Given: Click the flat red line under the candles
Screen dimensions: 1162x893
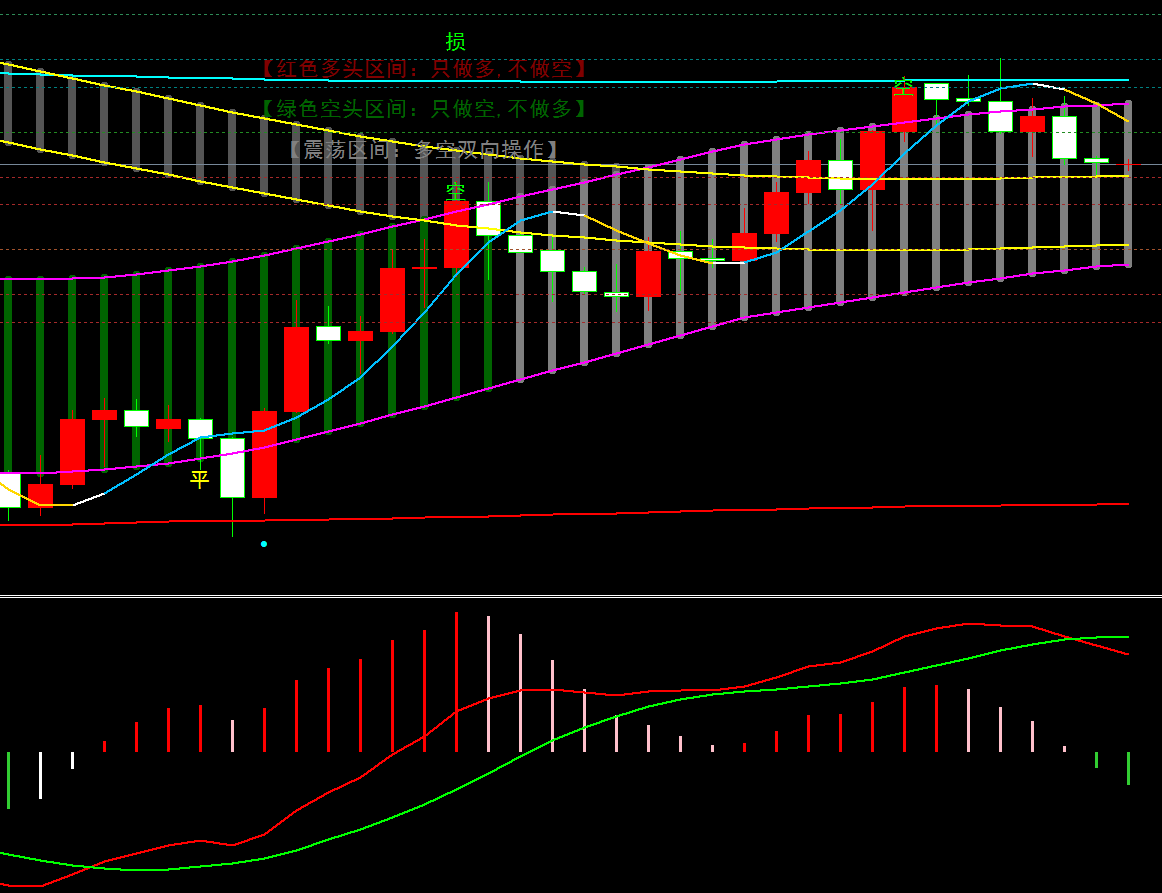Looking at the screenshot, I should [x=700, y=510].
